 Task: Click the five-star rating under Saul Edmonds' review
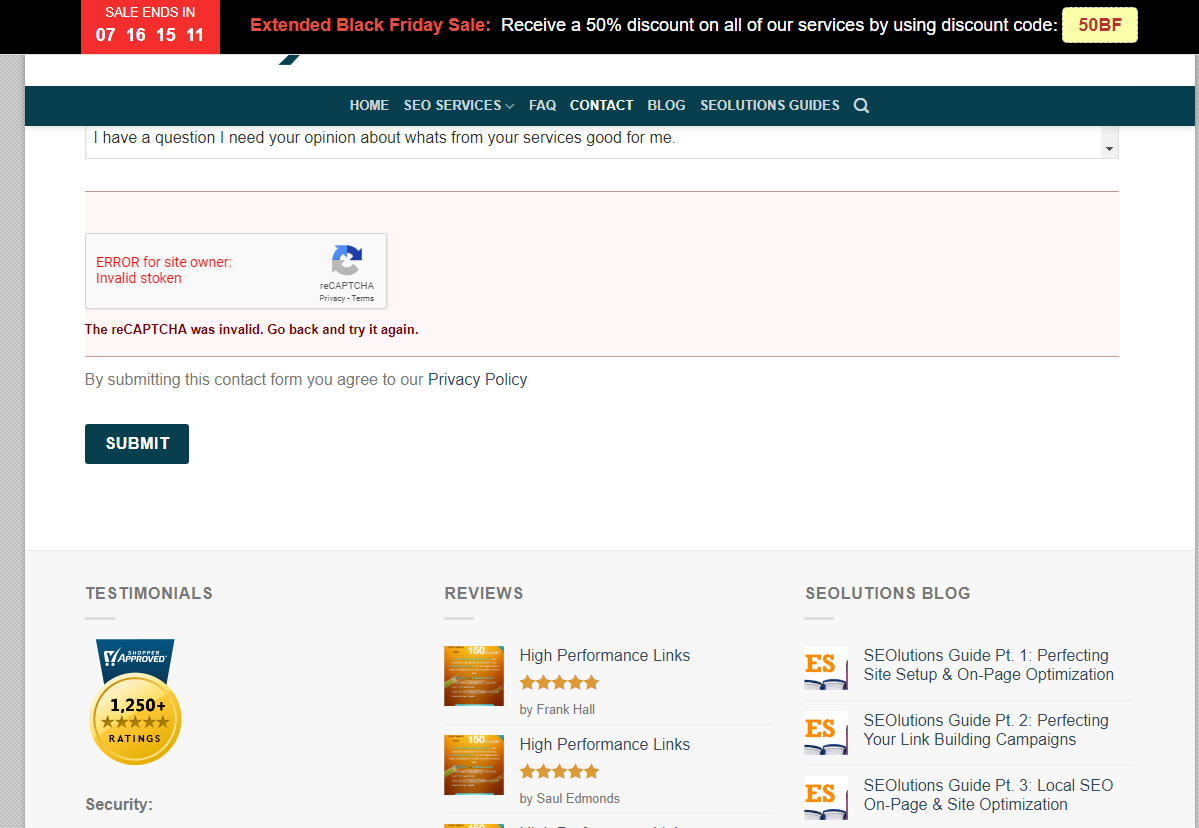click(x=559, y=771)
